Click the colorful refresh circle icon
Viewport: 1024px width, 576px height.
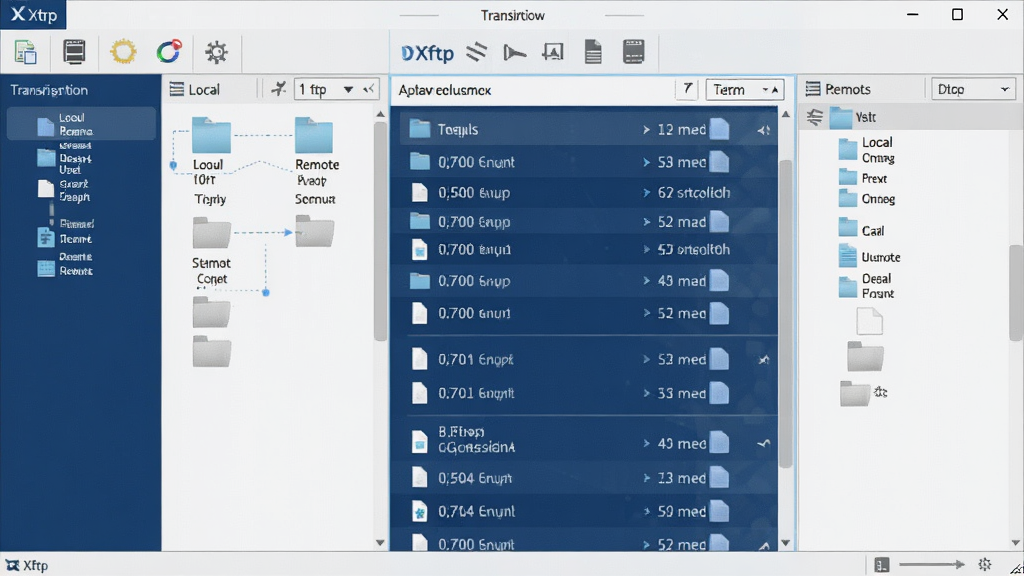click(x=168, y=52)
